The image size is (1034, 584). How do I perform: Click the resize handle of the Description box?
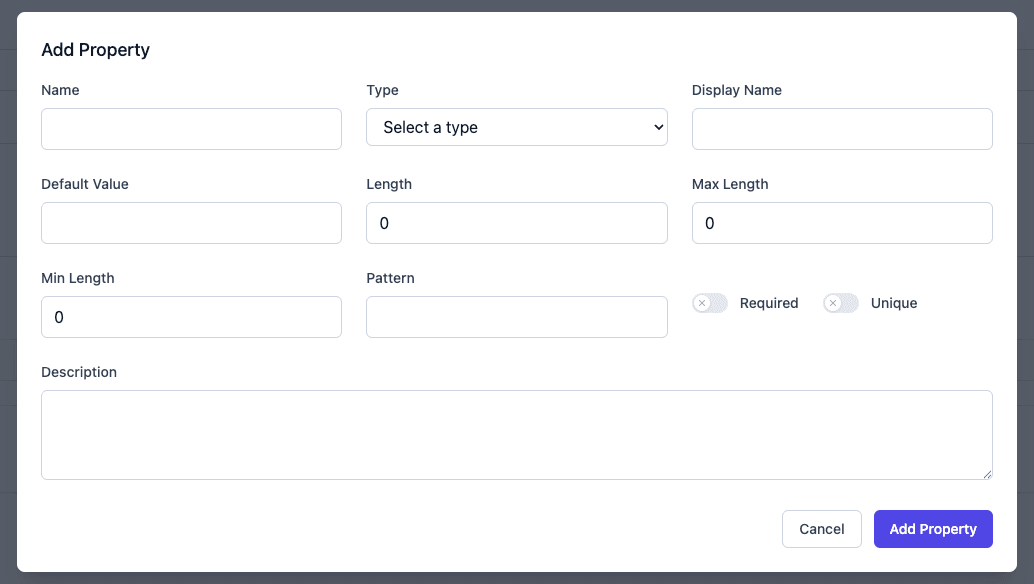tap(987, 475)
